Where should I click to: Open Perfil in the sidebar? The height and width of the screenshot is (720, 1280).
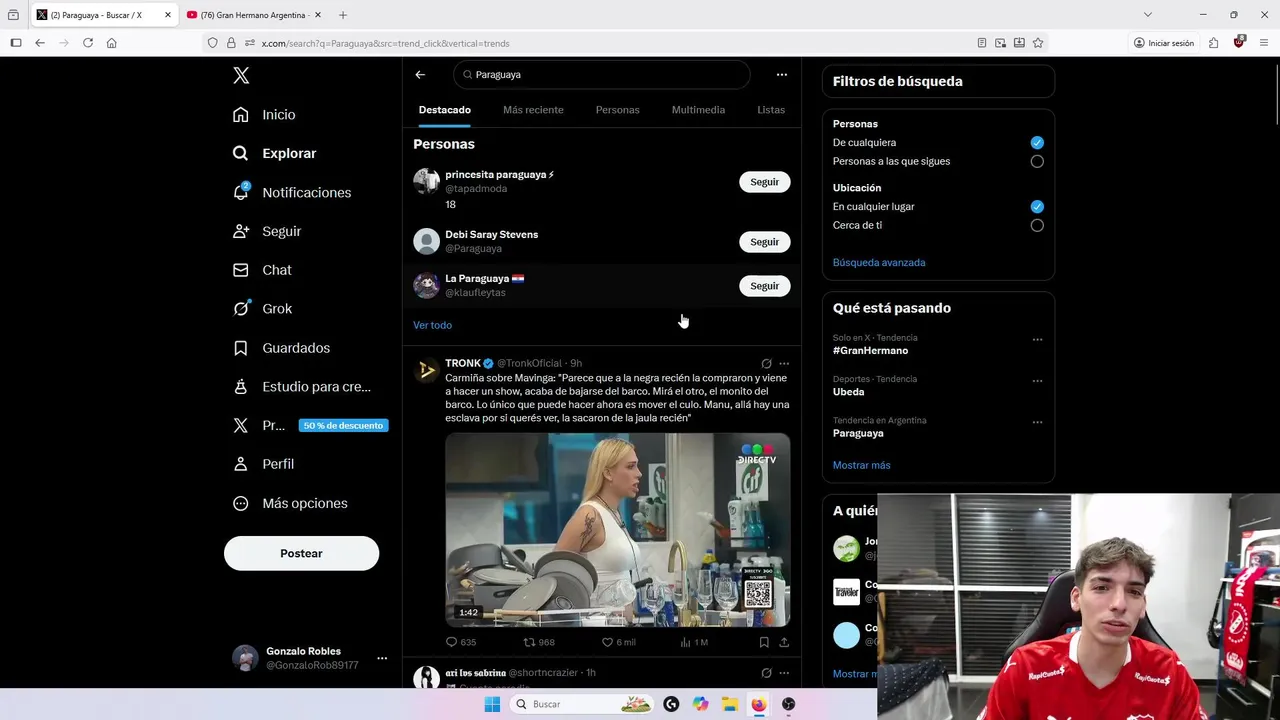pos(263,464)
